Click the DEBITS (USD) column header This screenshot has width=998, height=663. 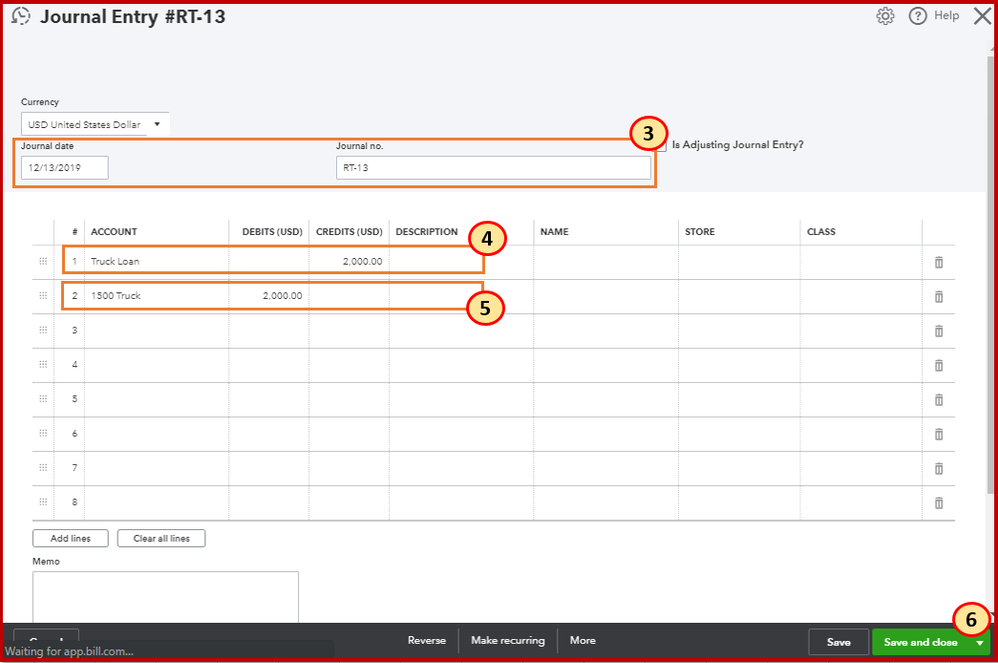click(x=272, y=232)
